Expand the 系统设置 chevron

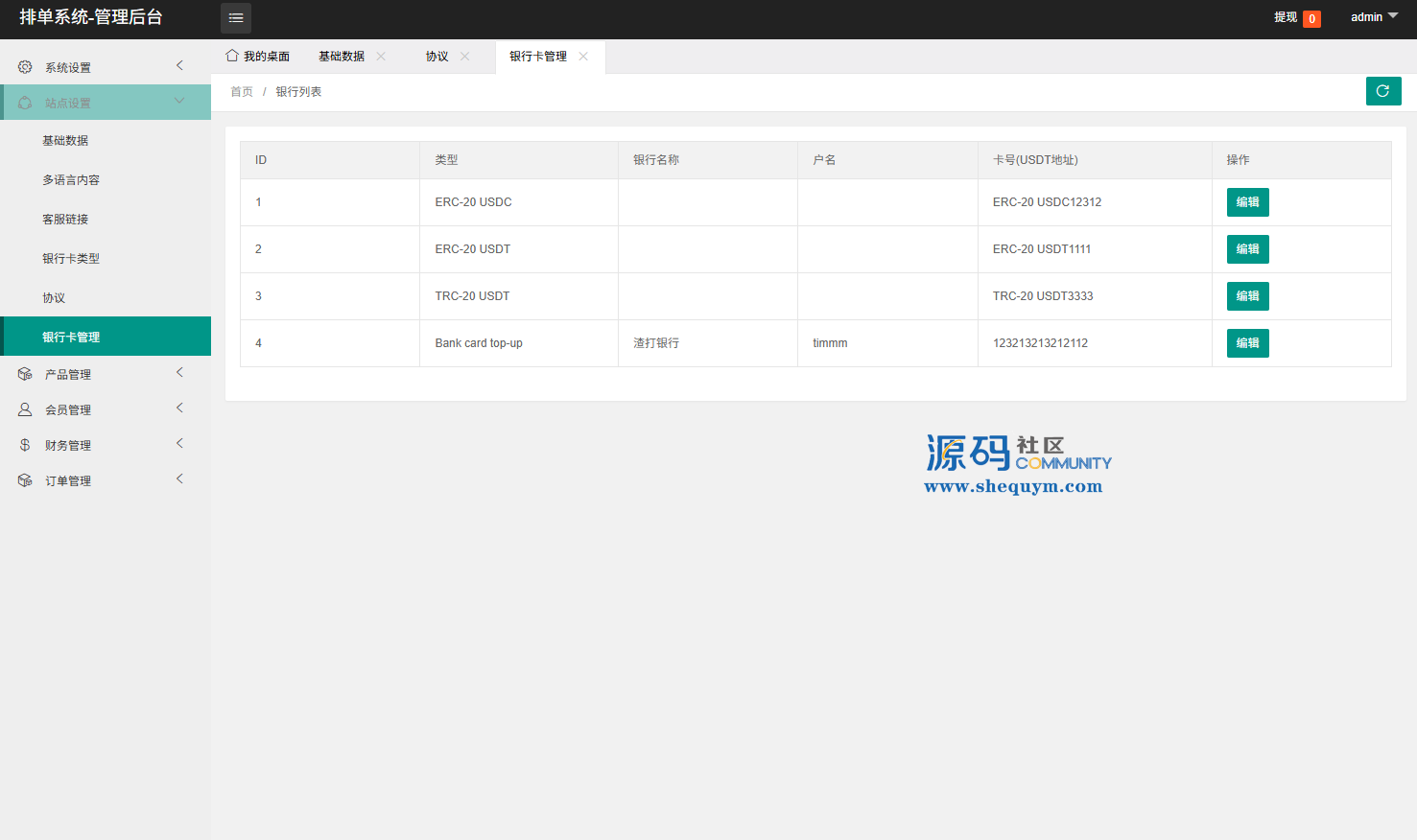(x=179, y=65)
